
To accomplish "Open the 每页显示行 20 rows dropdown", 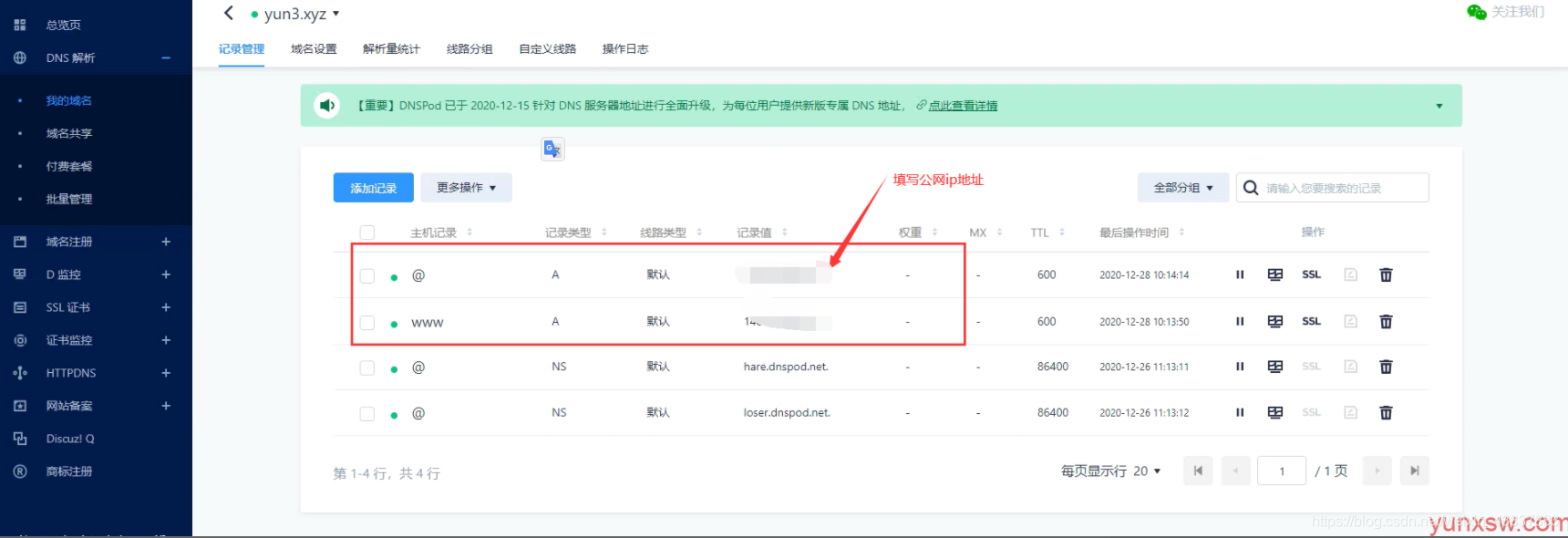I will [1147, 471].
